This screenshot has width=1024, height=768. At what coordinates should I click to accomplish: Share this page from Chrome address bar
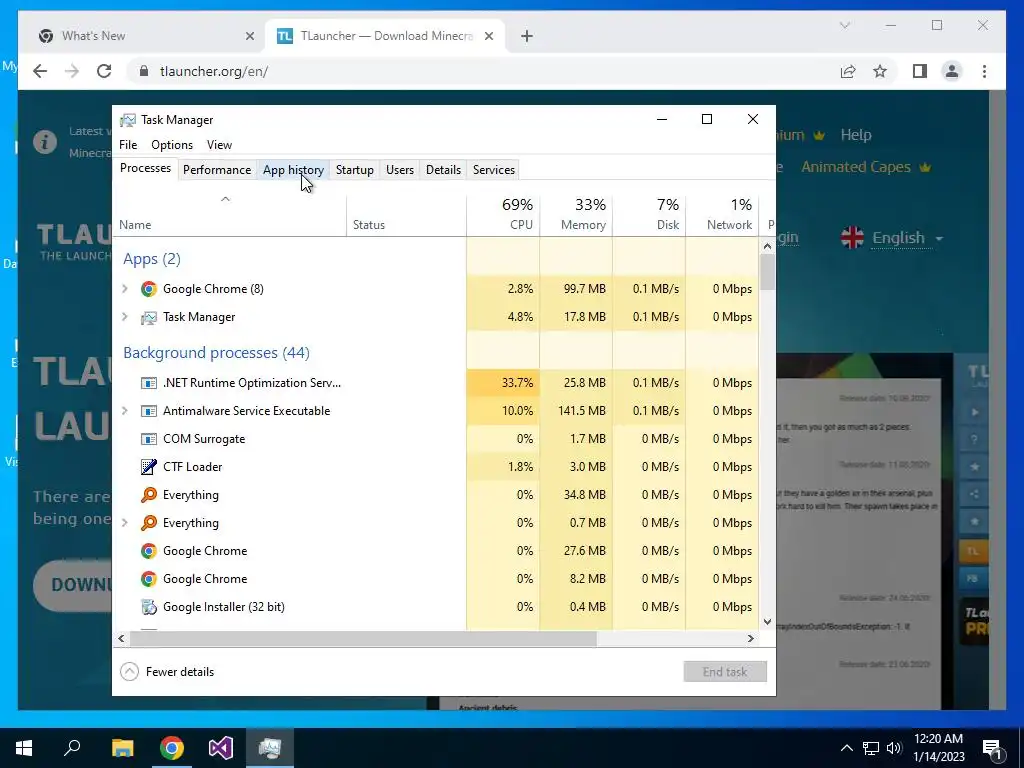848,71
